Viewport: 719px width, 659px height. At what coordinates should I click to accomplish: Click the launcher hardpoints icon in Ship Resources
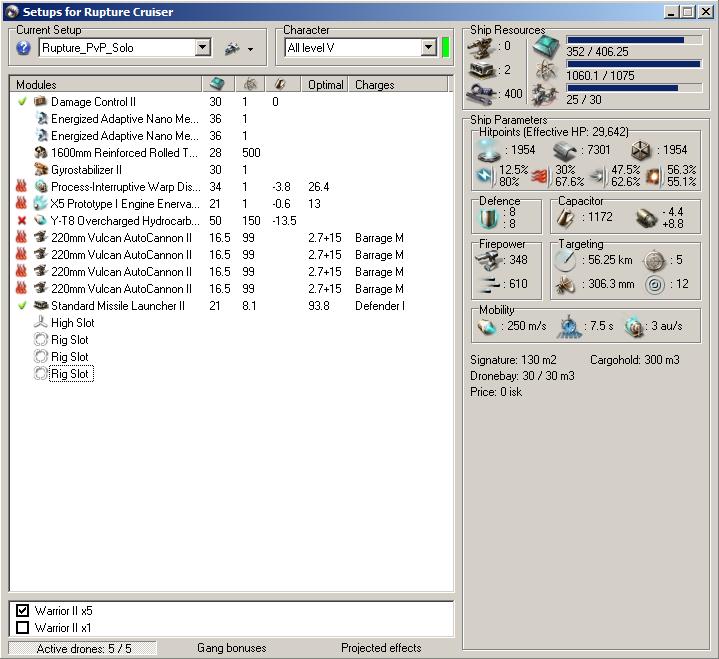[x=481, y=71]
